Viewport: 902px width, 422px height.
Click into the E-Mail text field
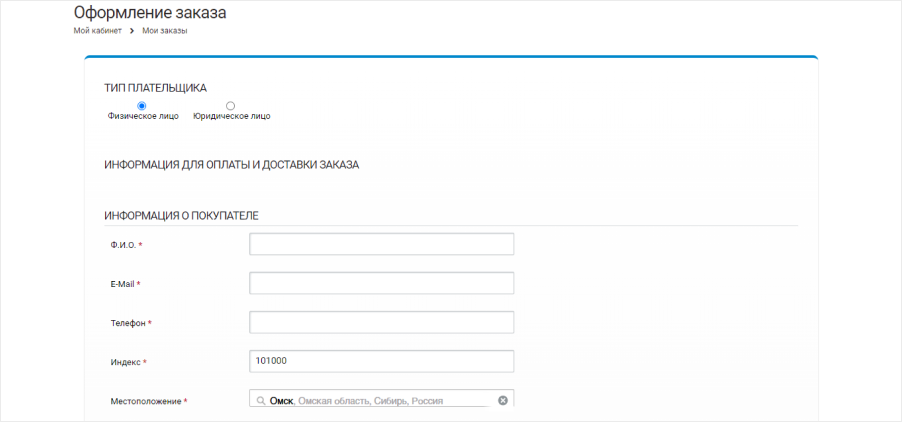click(x=381, y=284)
